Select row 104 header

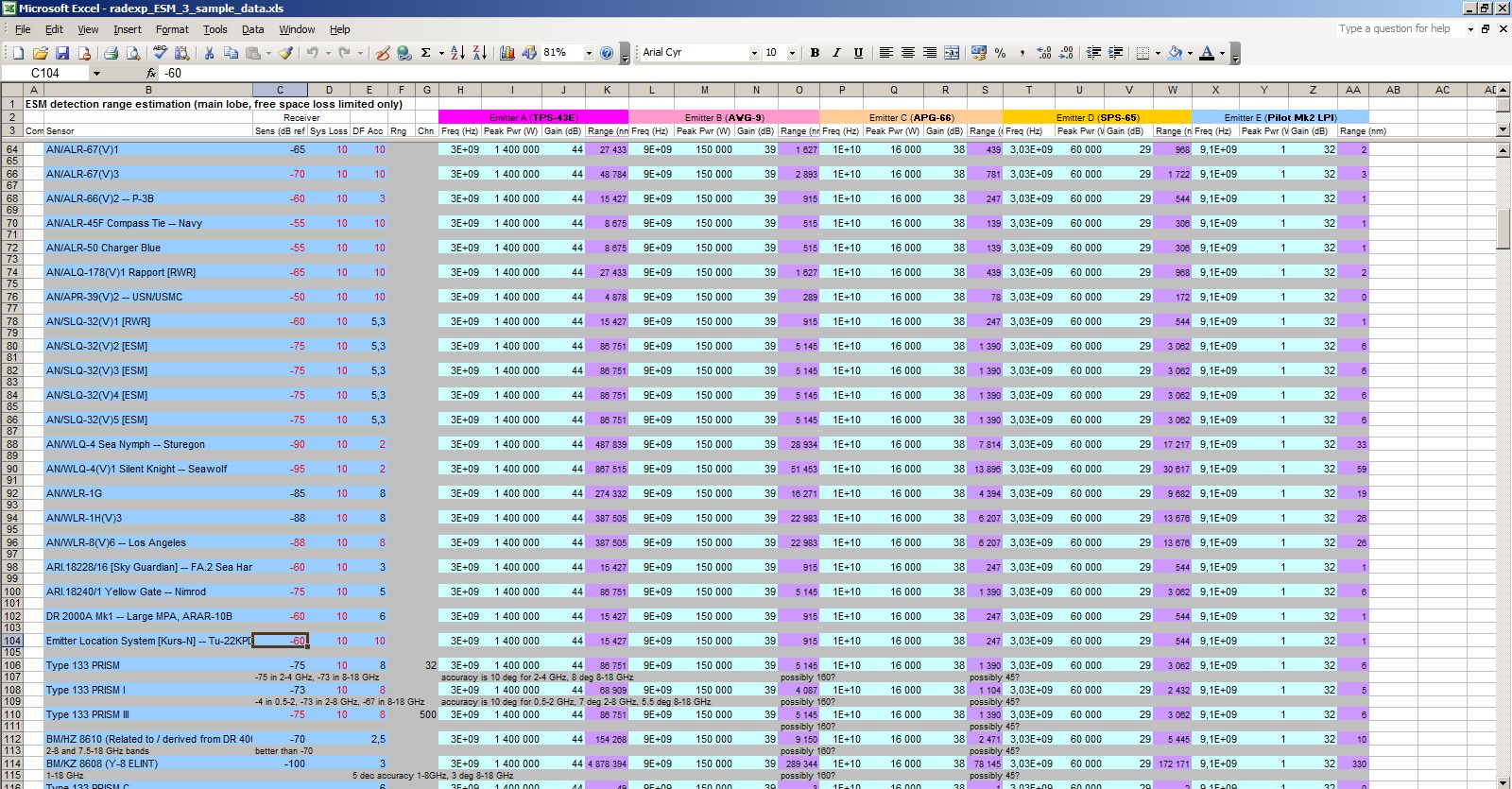pos(12,641)
